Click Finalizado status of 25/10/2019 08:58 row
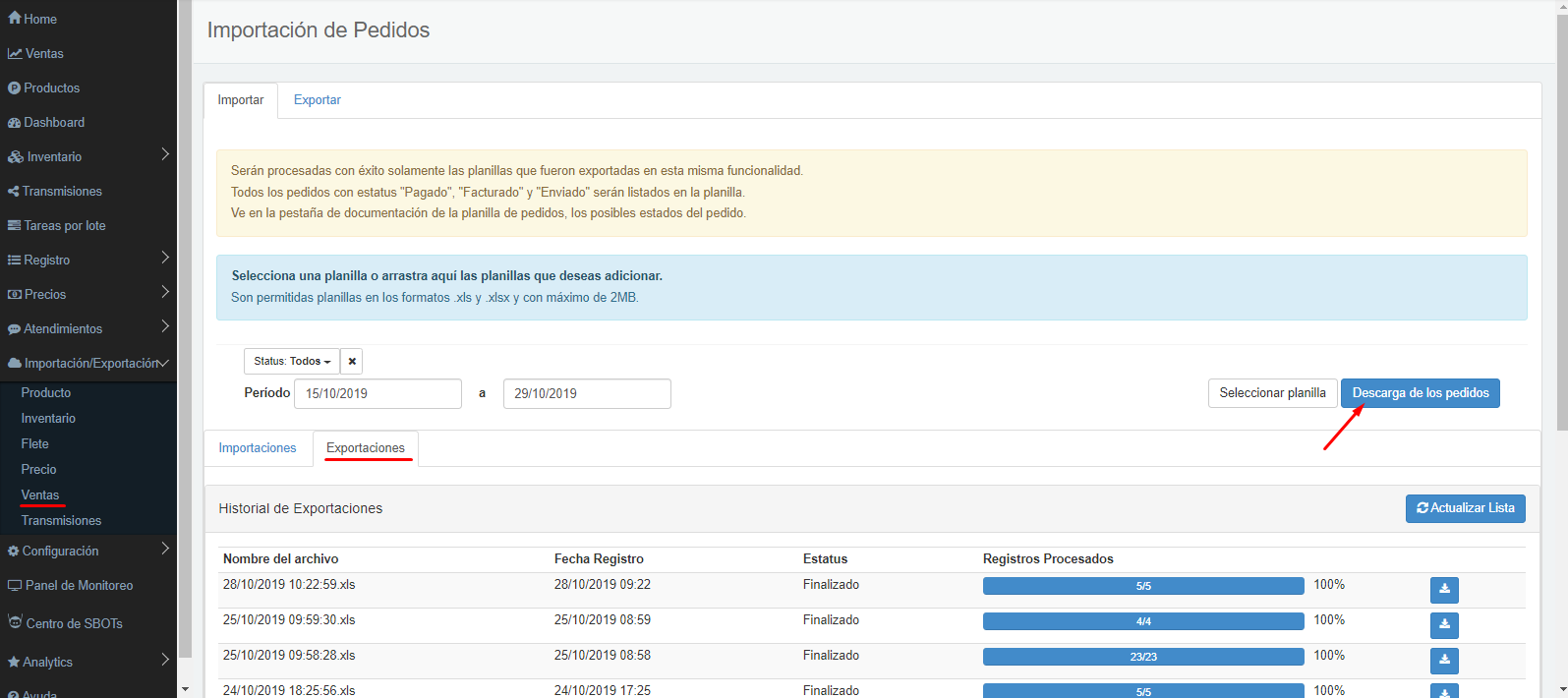This screenshot has height=698, width=1568. tap(831, 656)
